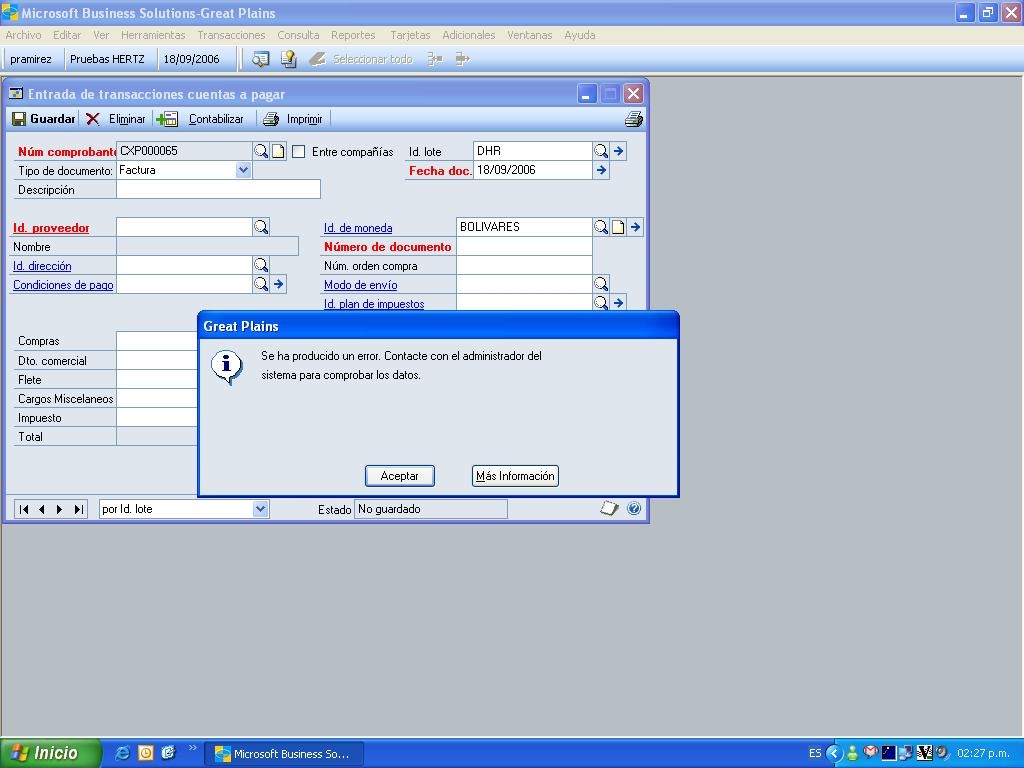Go to the first record navigation button
Screen dimensions: 1024x768
pos(24,509)
